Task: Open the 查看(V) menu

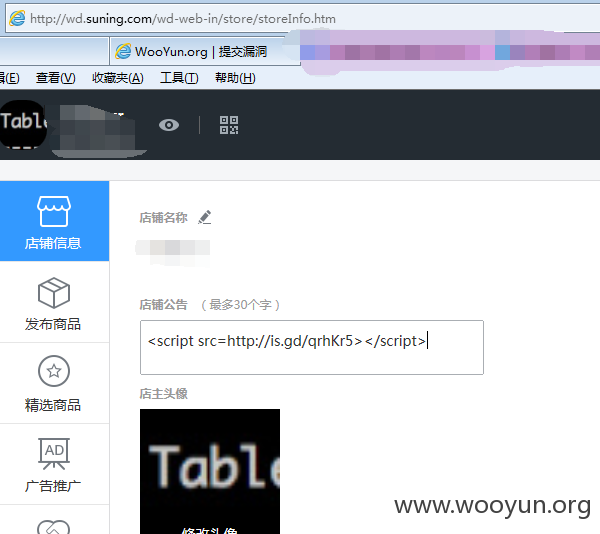Action: click(x=55, y=78)
